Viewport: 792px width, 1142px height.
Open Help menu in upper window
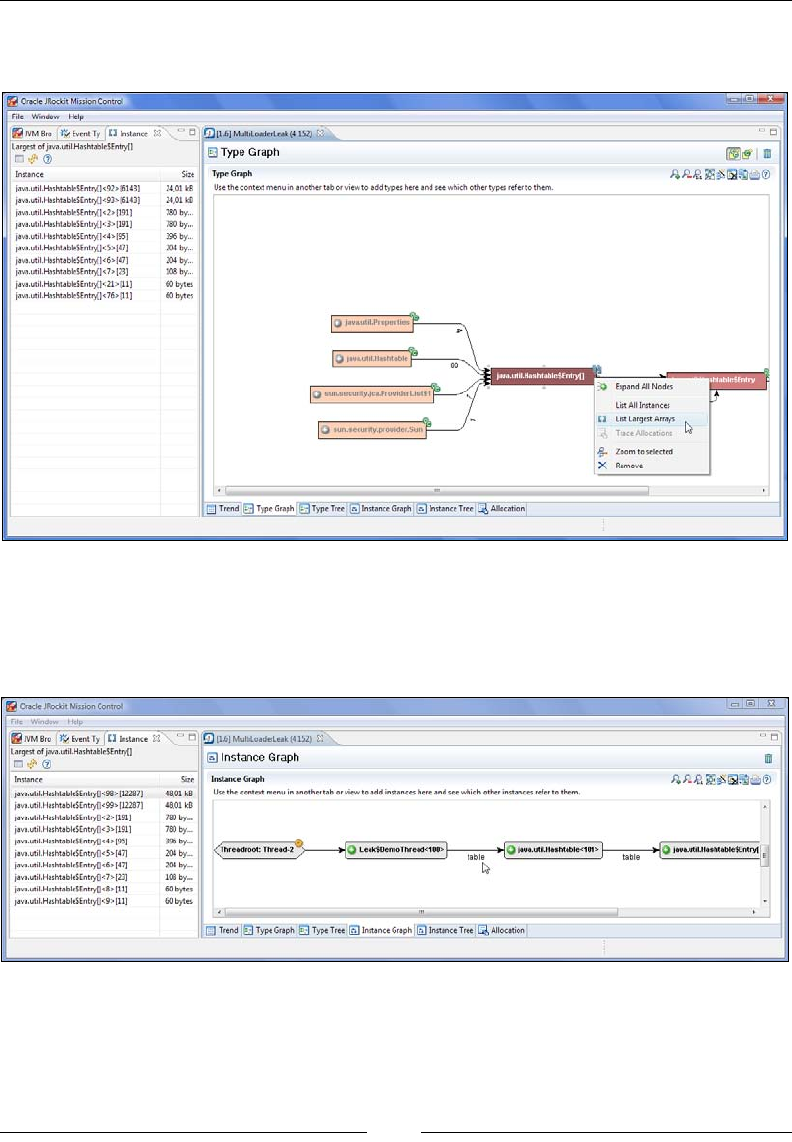76,117
